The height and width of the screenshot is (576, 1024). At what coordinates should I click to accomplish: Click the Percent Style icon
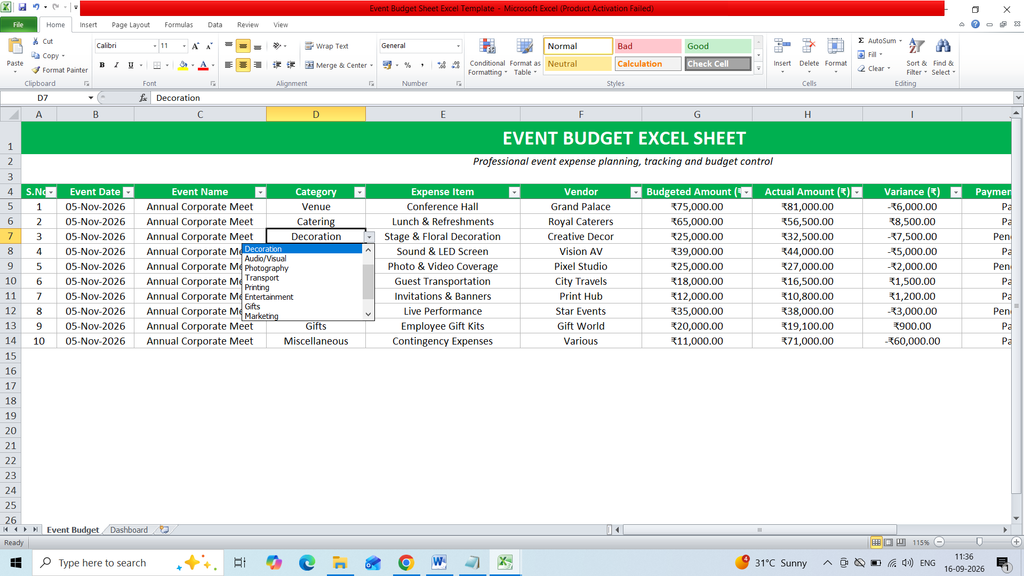(408, 65)
